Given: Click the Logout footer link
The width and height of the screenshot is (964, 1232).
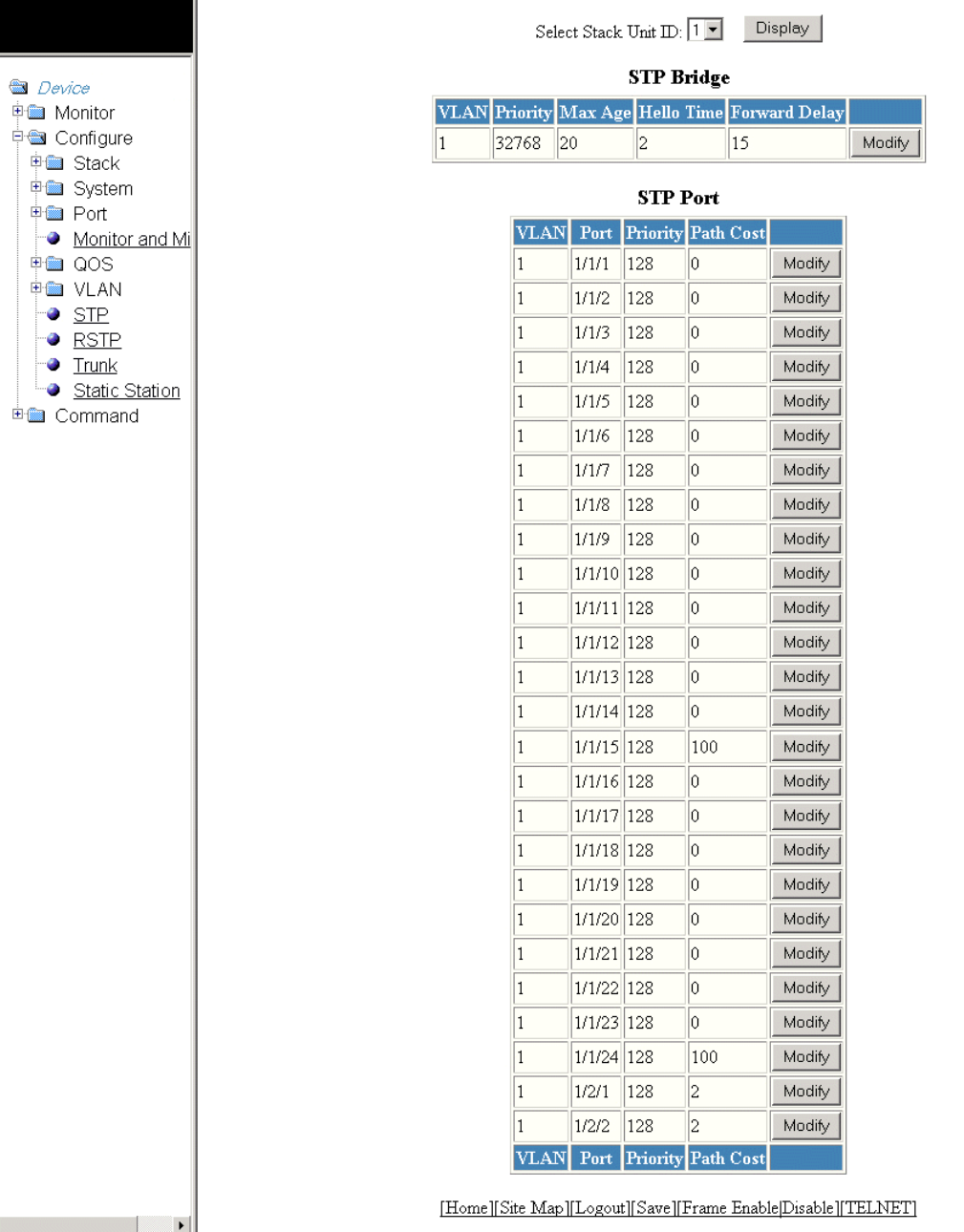Looking at the screenshot, I should [601, 1208].
